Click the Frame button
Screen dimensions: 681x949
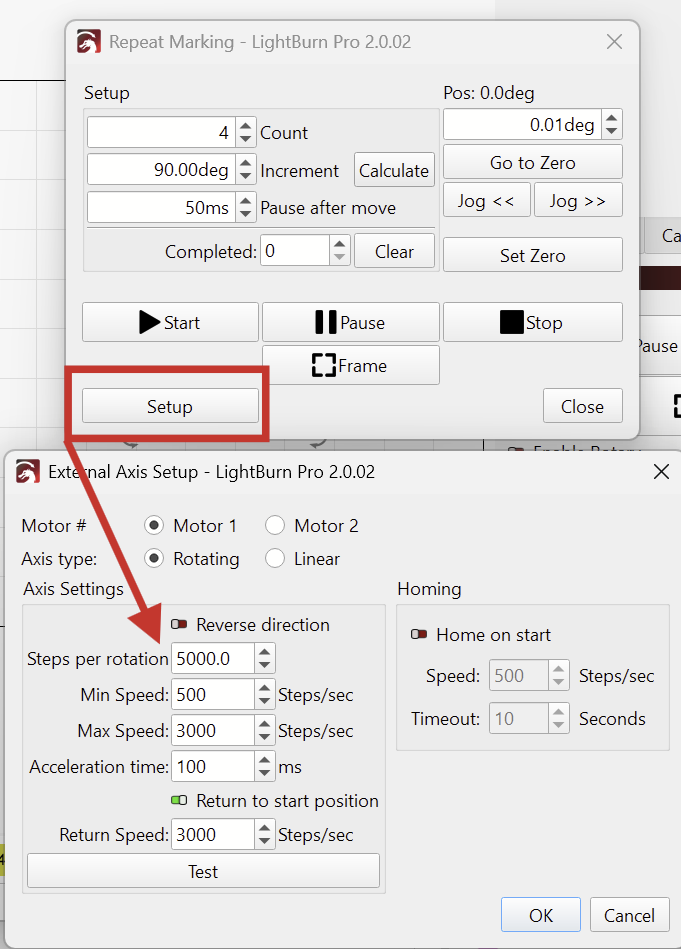(x=350, y=365)
